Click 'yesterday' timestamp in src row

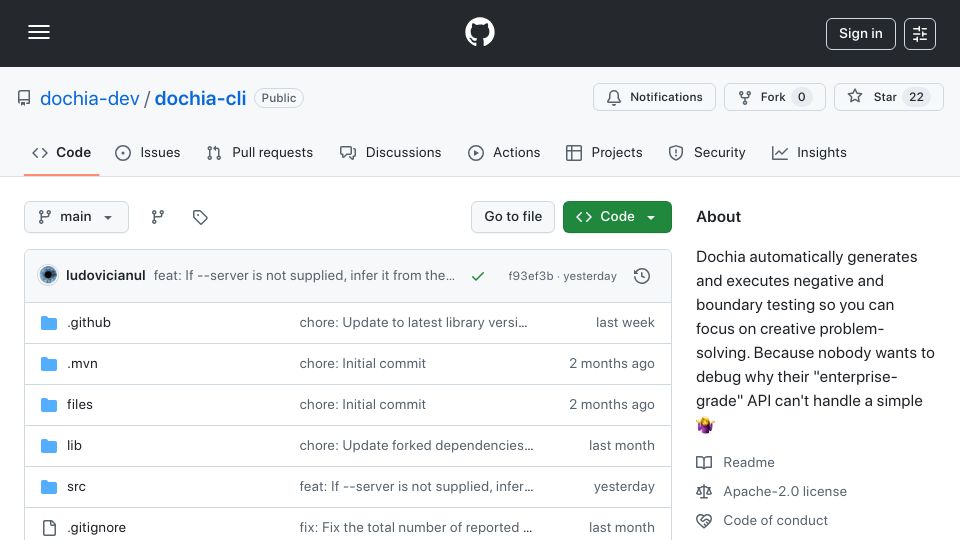pos(624,487)
